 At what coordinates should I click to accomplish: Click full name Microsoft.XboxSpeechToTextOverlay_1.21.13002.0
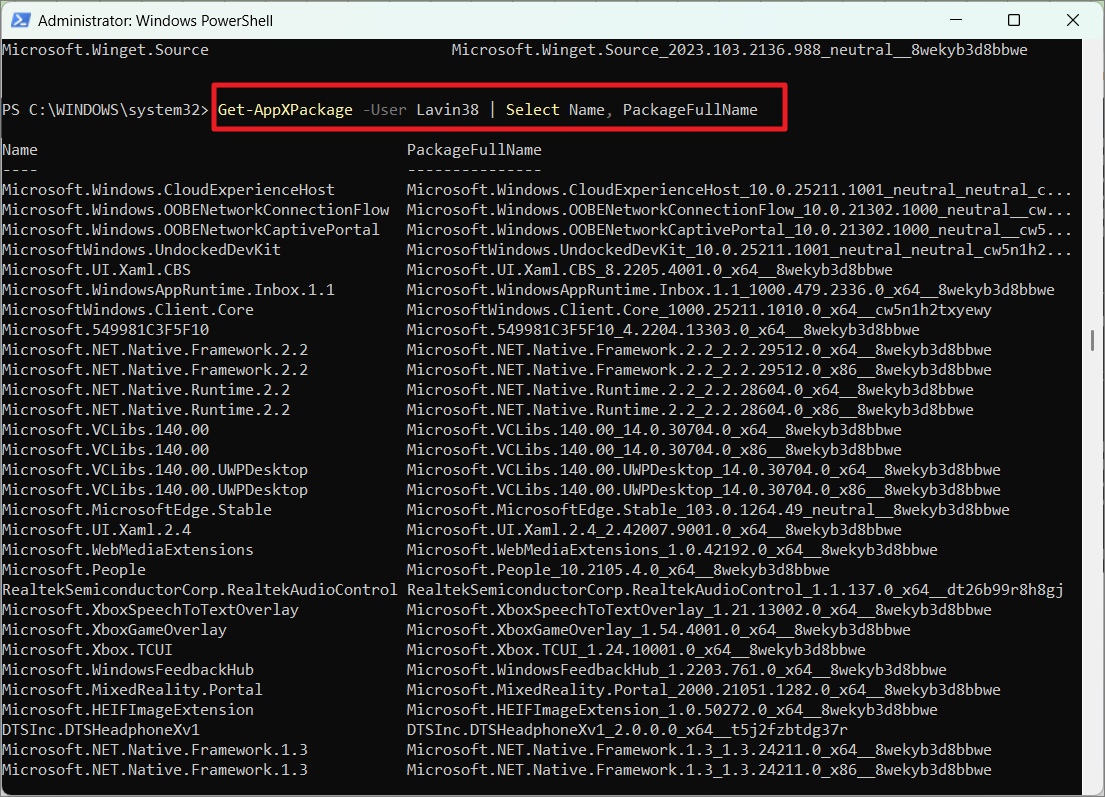pyautogui.click(x=699, y=610)
